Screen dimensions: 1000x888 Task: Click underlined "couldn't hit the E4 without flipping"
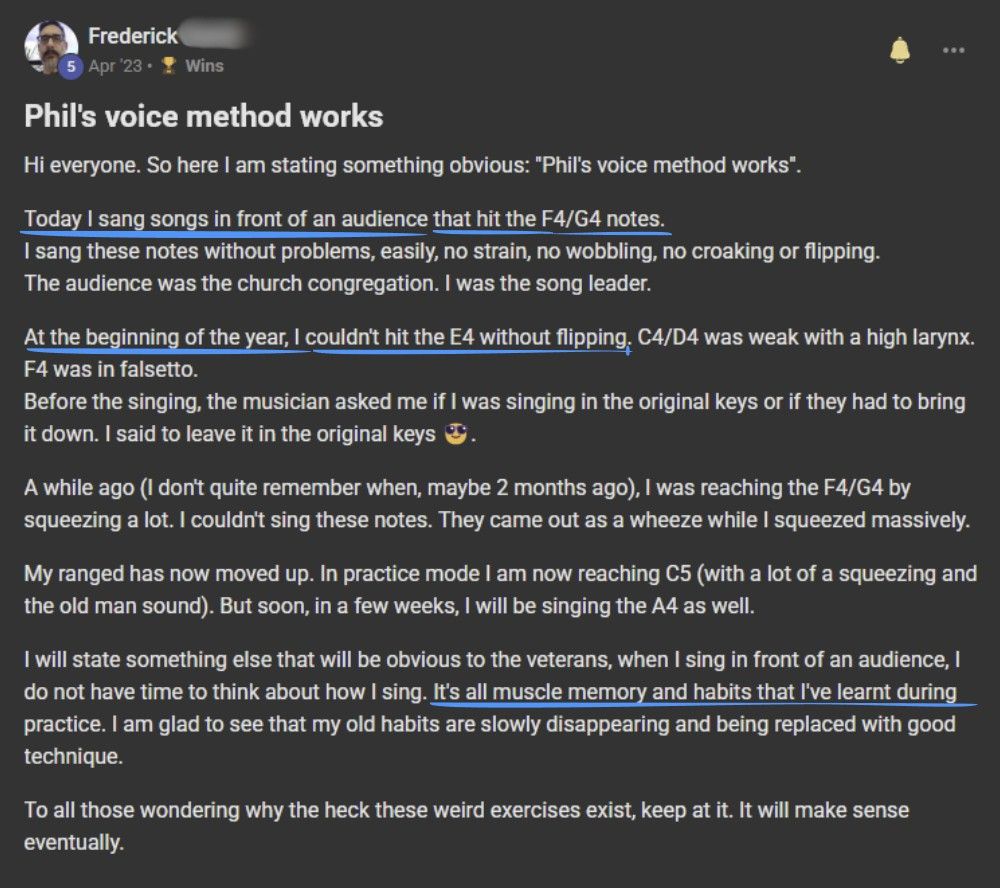coord(467,337)
